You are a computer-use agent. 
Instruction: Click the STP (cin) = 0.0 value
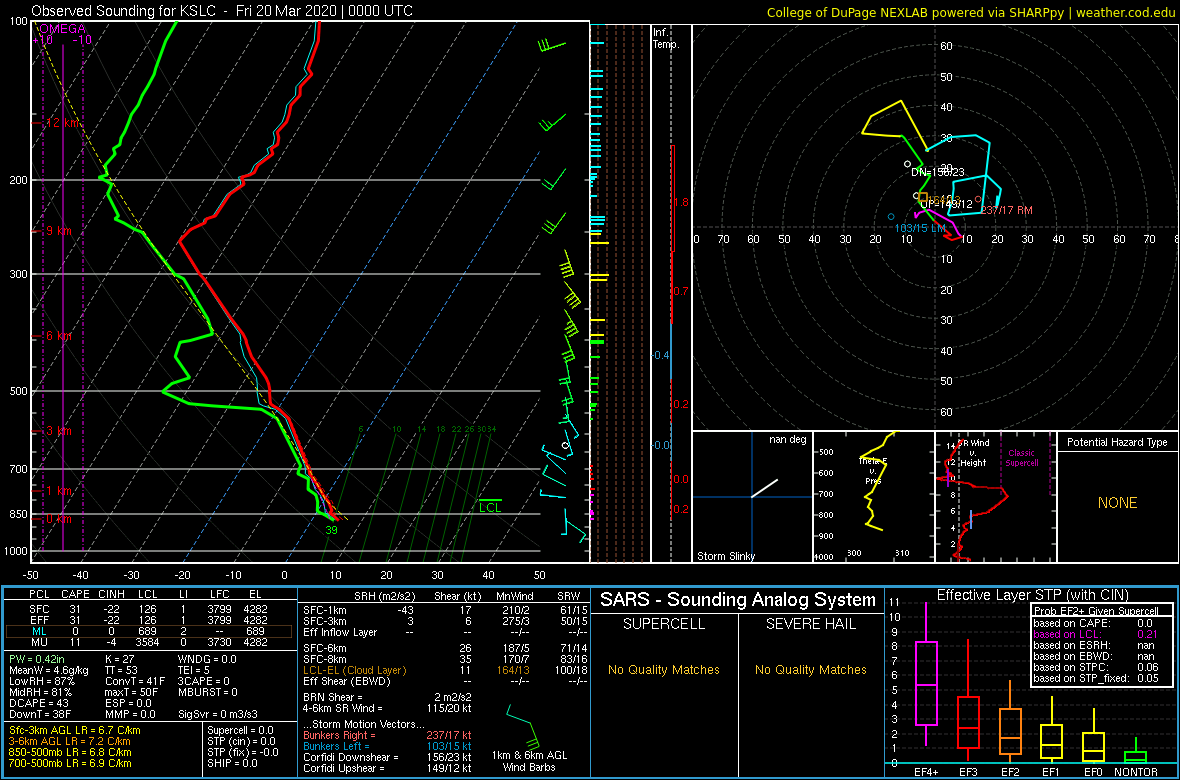(241, 742)
